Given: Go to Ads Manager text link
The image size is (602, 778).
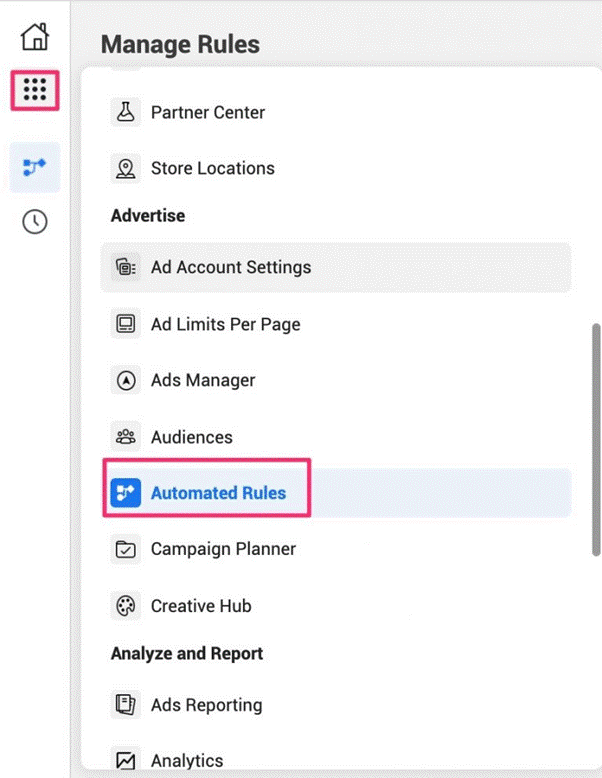Looking at the screenshot, I should (203, 380).
